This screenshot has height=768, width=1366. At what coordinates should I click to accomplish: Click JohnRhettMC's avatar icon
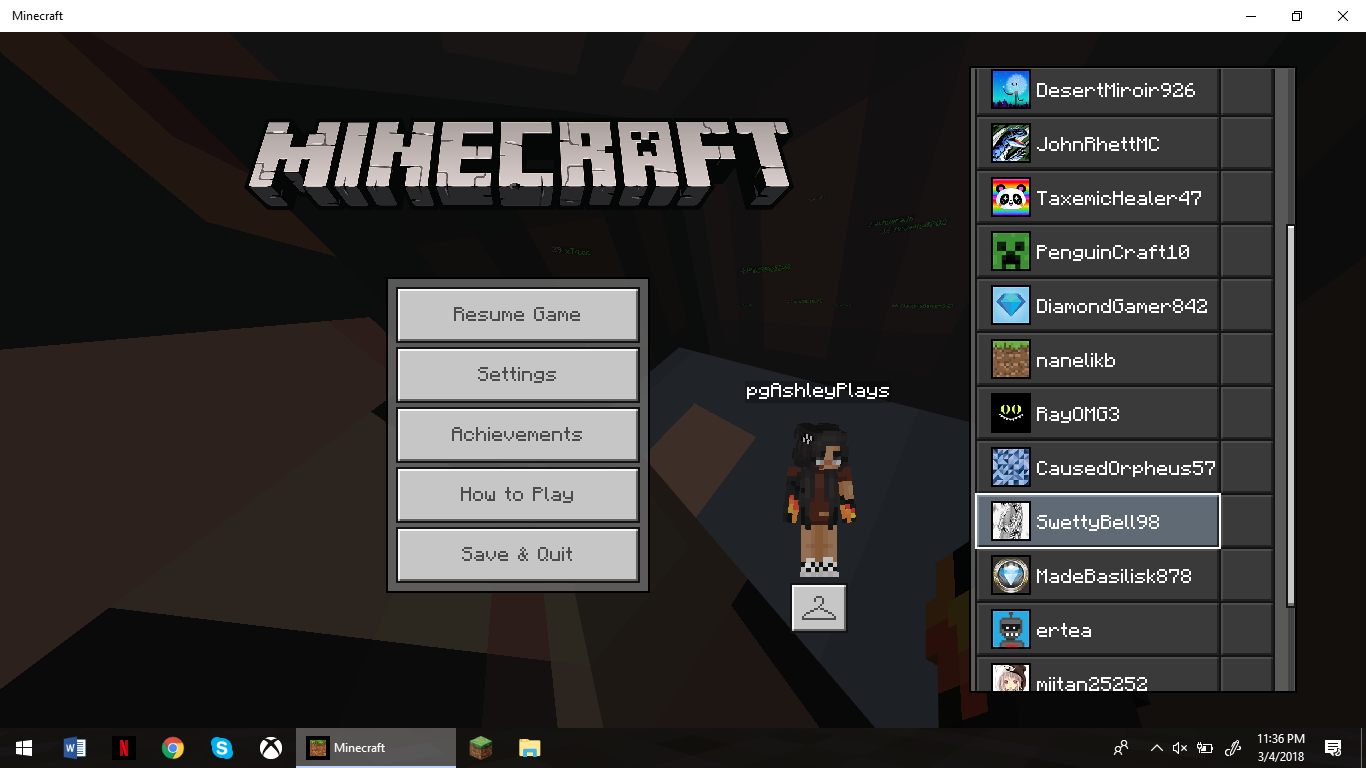(1010, 144)
